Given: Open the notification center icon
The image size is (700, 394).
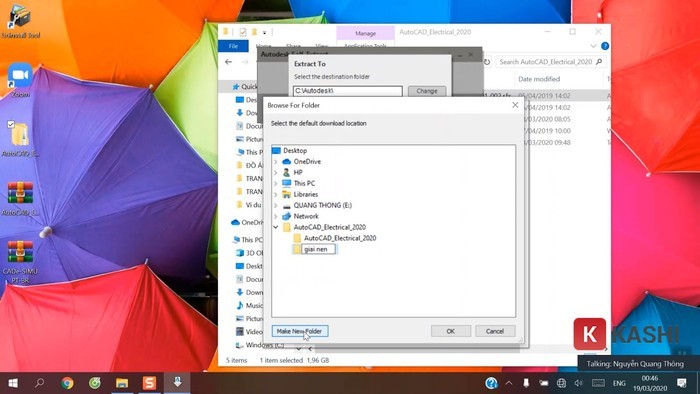Looking at the screenshot, I should click(x=682, y=383).
